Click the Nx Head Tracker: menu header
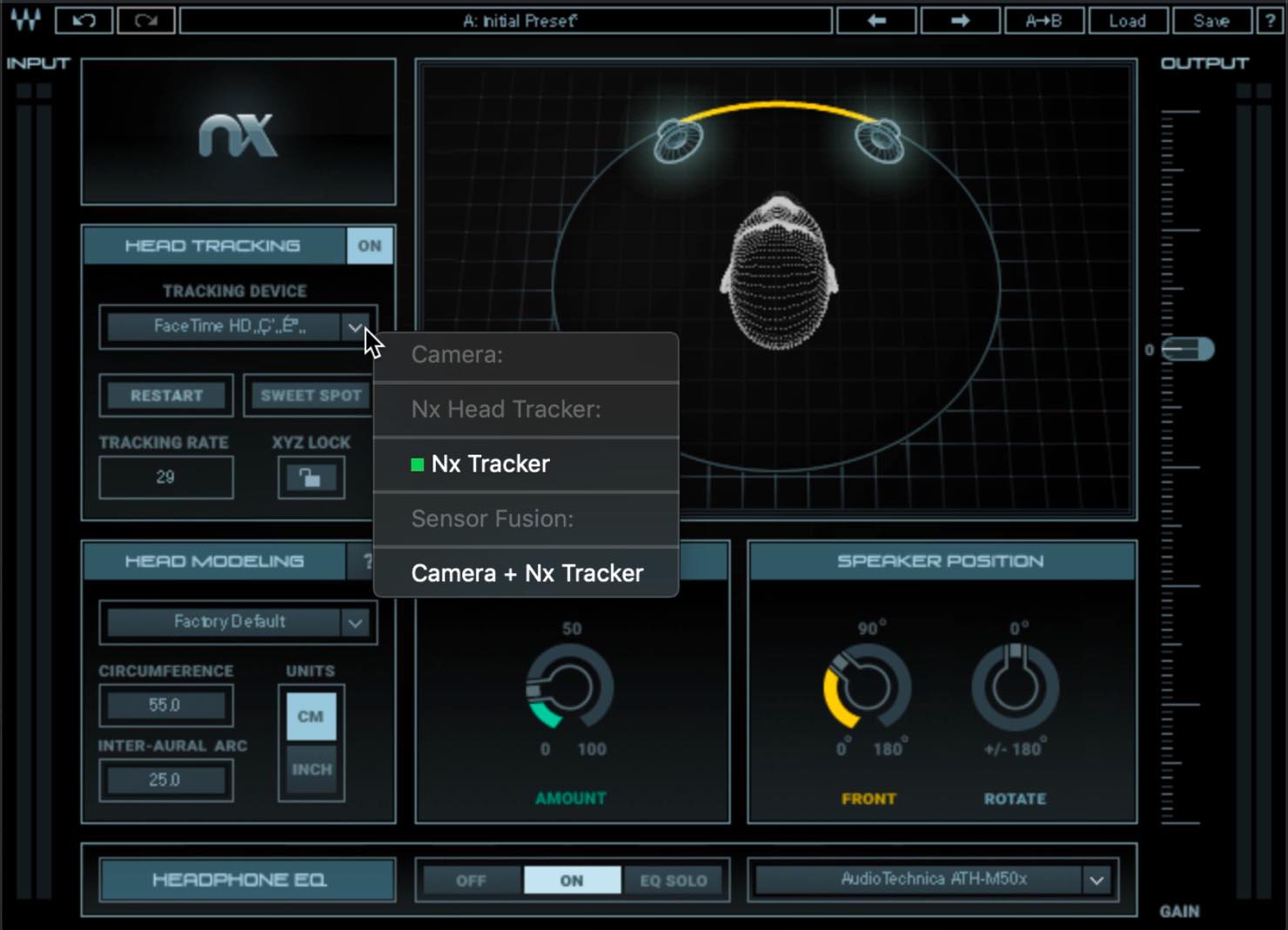Viewport: 1288px width, 930px height. [526, 409]
